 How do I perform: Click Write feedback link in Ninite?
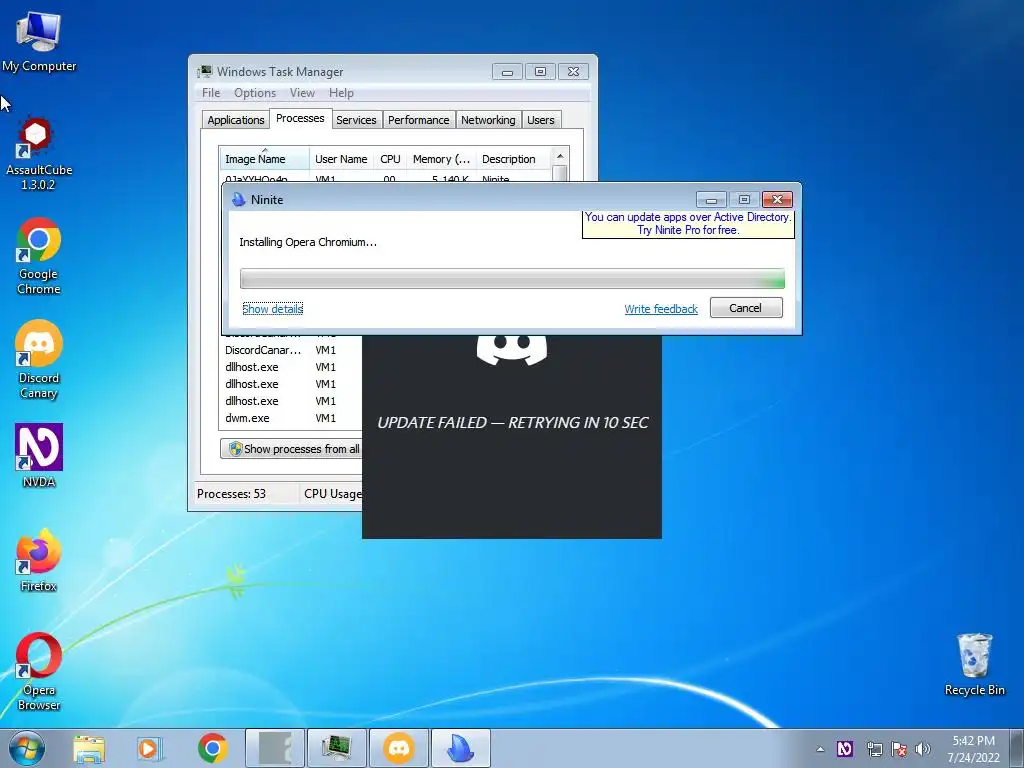(661, 309)
